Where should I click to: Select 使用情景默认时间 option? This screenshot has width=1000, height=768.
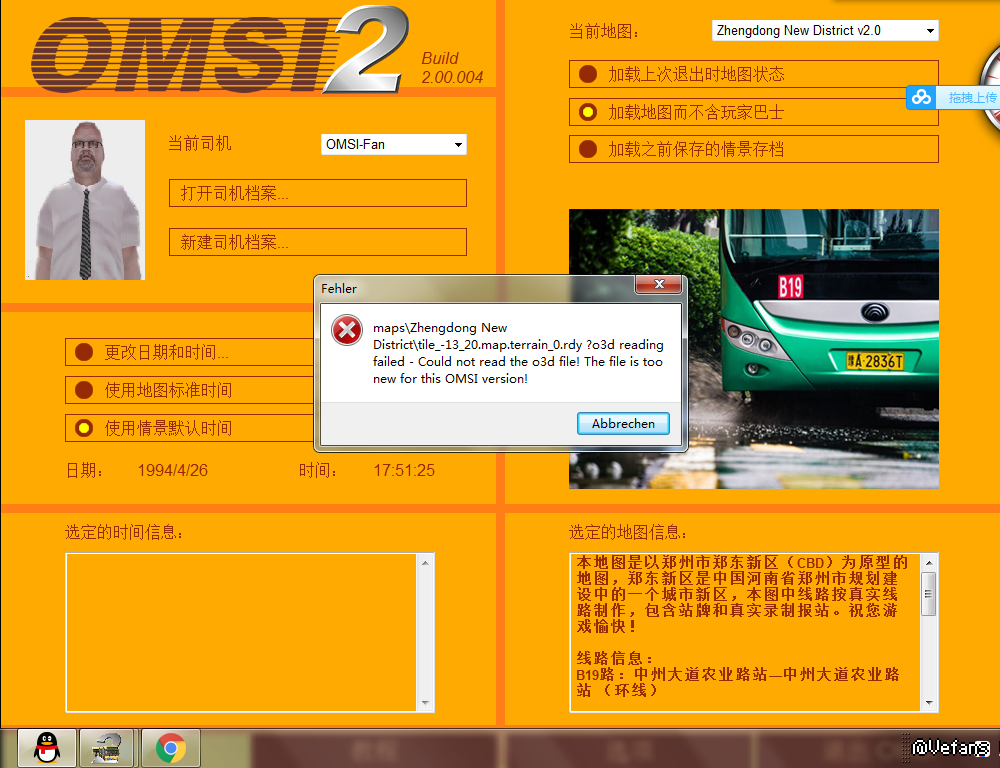click(189, 428)
